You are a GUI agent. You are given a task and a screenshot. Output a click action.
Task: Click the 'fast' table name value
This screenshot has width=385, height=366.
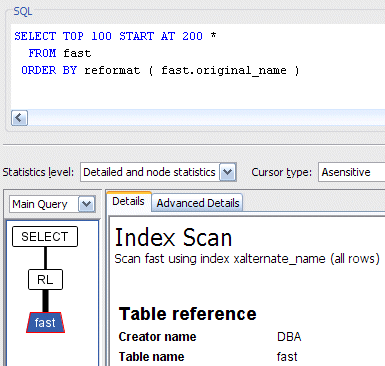(x=287, y=357)
